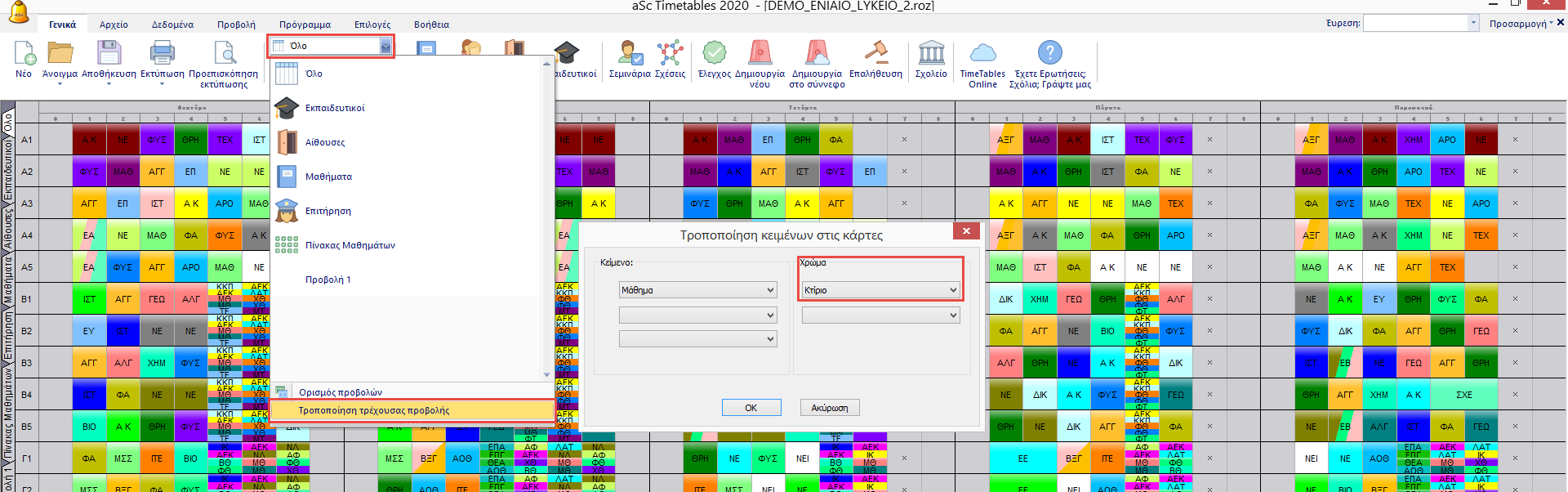Print with the Εκτύπωση icon
The height and width of the screenshot is (492, 1568).
coord(162,54)
